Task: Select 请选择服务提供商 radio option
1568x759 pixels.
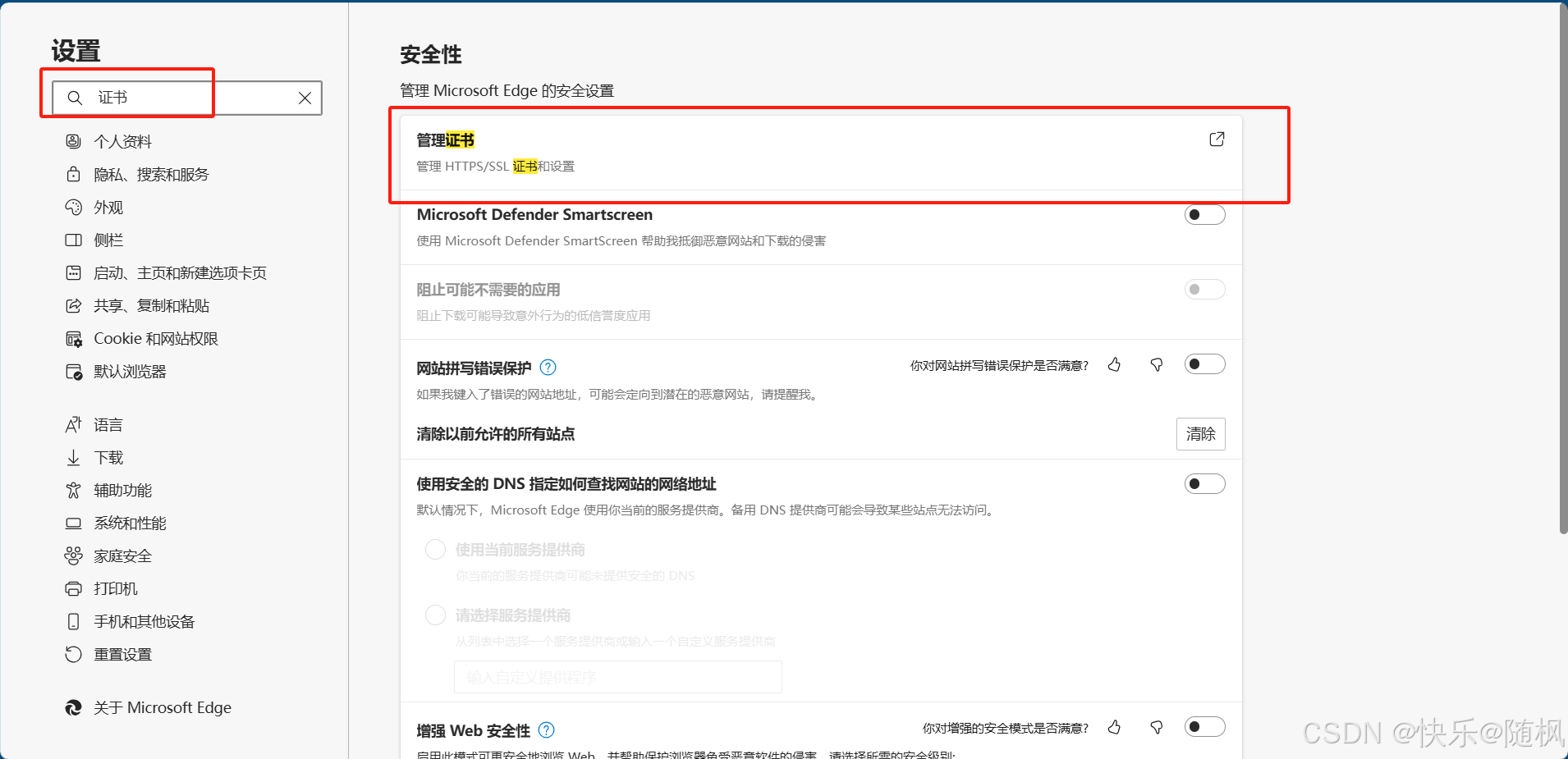Action: click(435, 615)
